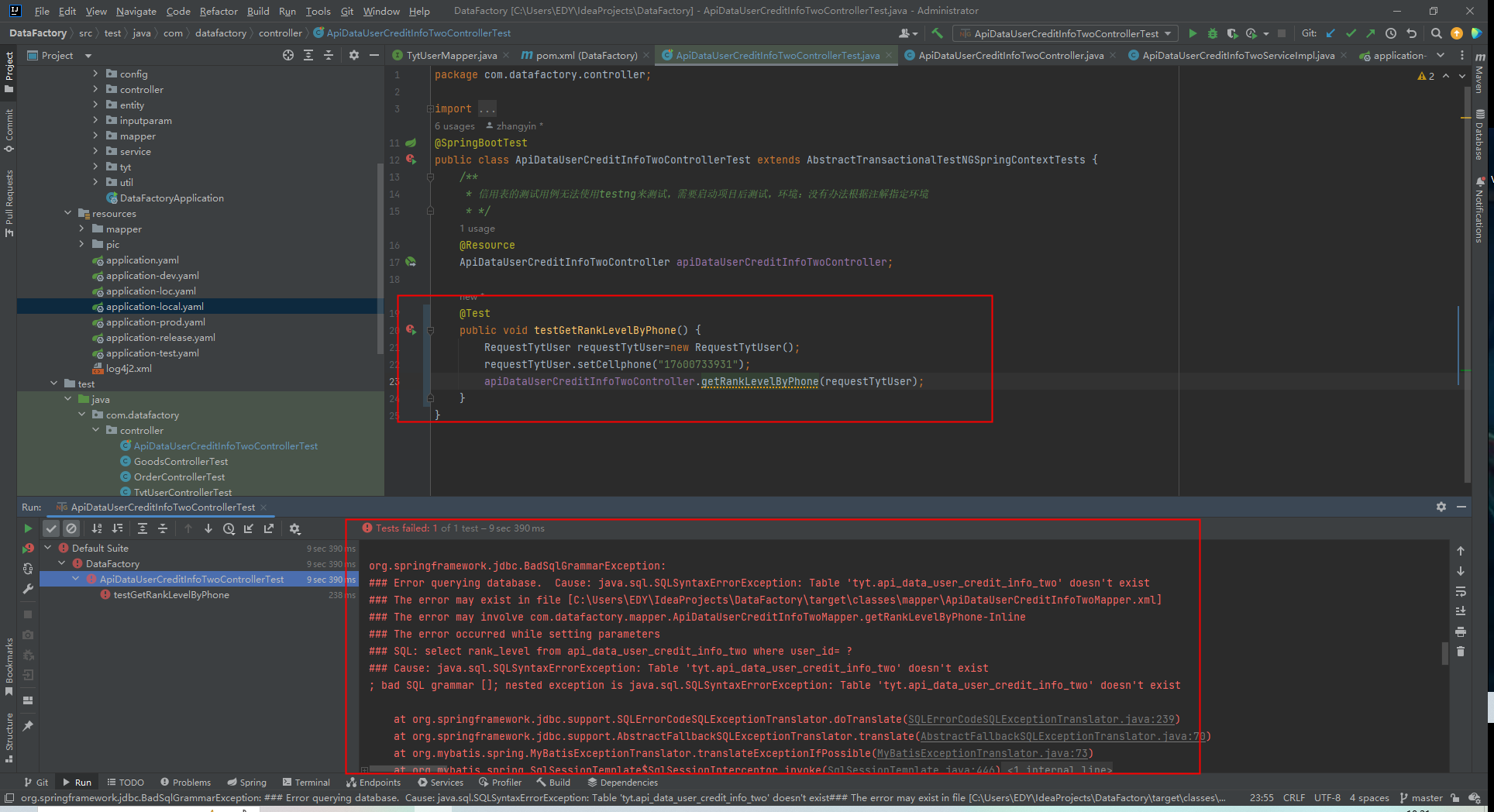This screenshot has height=812, width=1494.
Task: Toggle soft-wrap in the console
Action: [1461, 591]
